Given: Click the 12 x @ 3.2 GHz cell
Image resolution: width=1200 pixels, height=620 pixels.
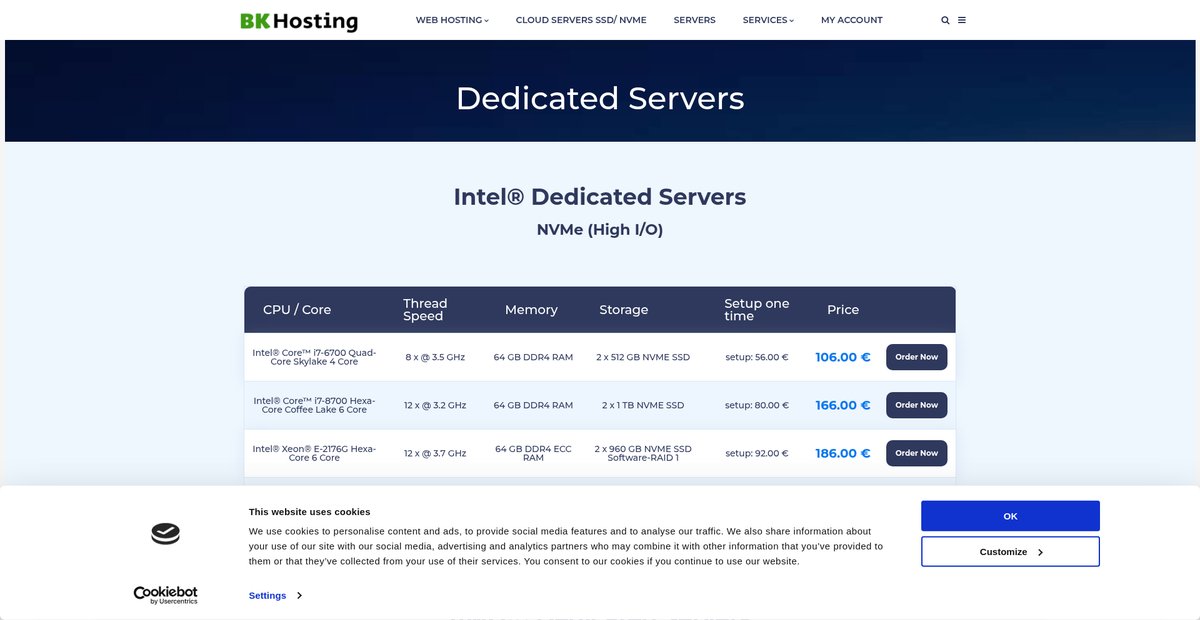Looking at the screenshot, I should pyautogui.click(x=435, y=405).
